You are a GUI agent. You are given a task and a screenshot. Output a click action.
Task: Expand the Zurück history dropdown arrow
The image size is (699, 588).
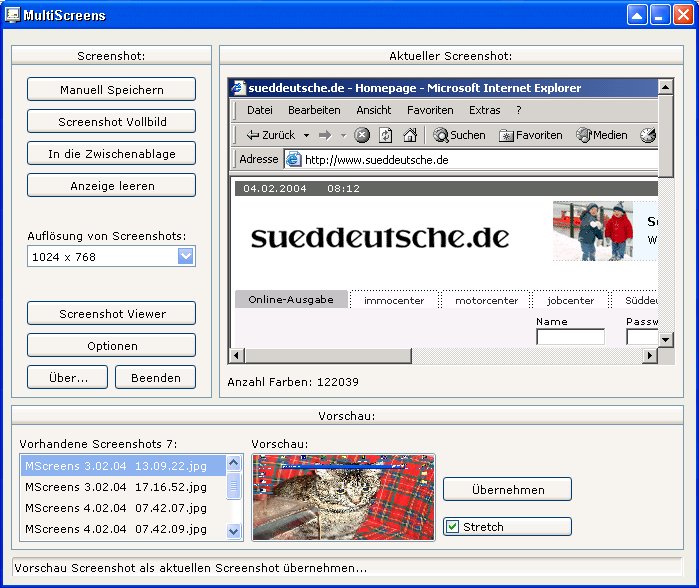[306, 136]
